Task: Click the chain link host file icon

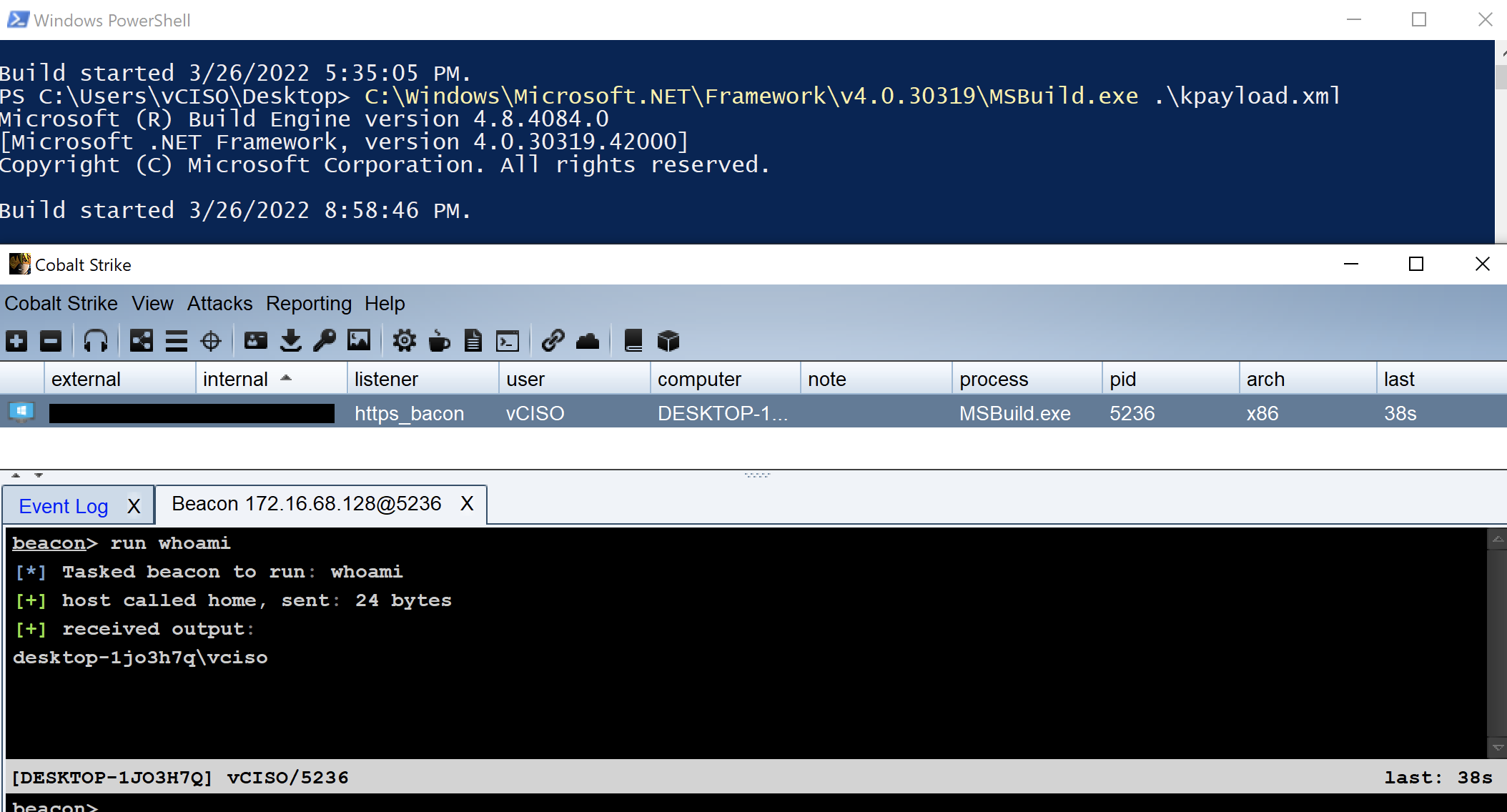Action: click(x=553, y=341)
